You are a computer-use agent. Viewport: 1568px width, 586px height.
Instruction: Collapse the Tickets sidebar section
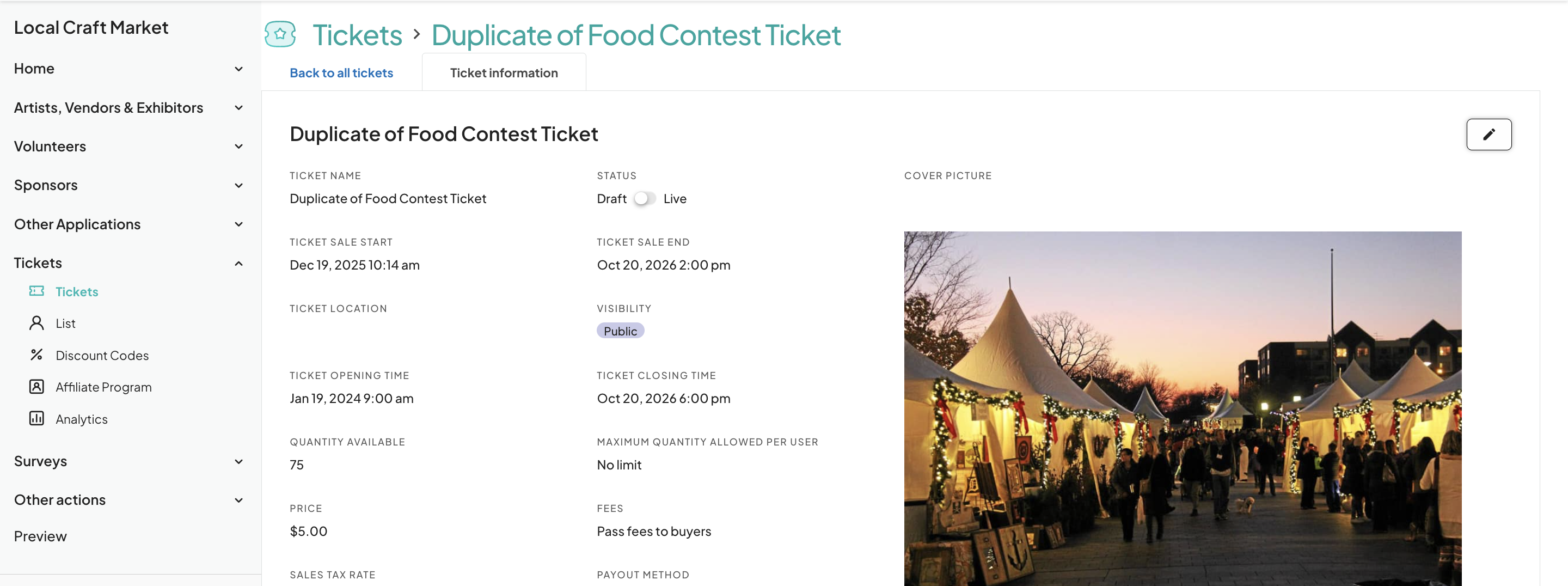(238, 263)
